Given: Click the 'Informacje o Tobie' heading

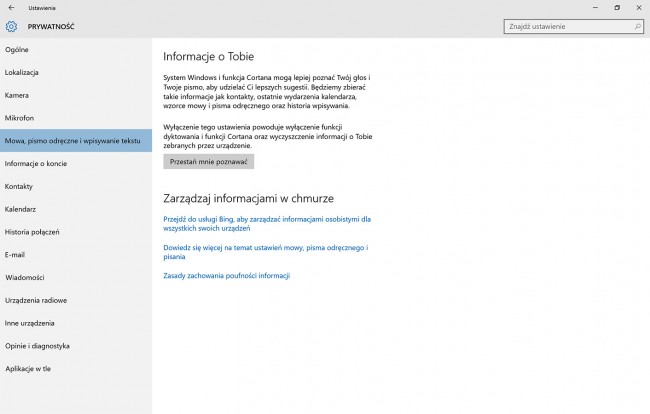Looking at the screenshot, I should 209,56.
